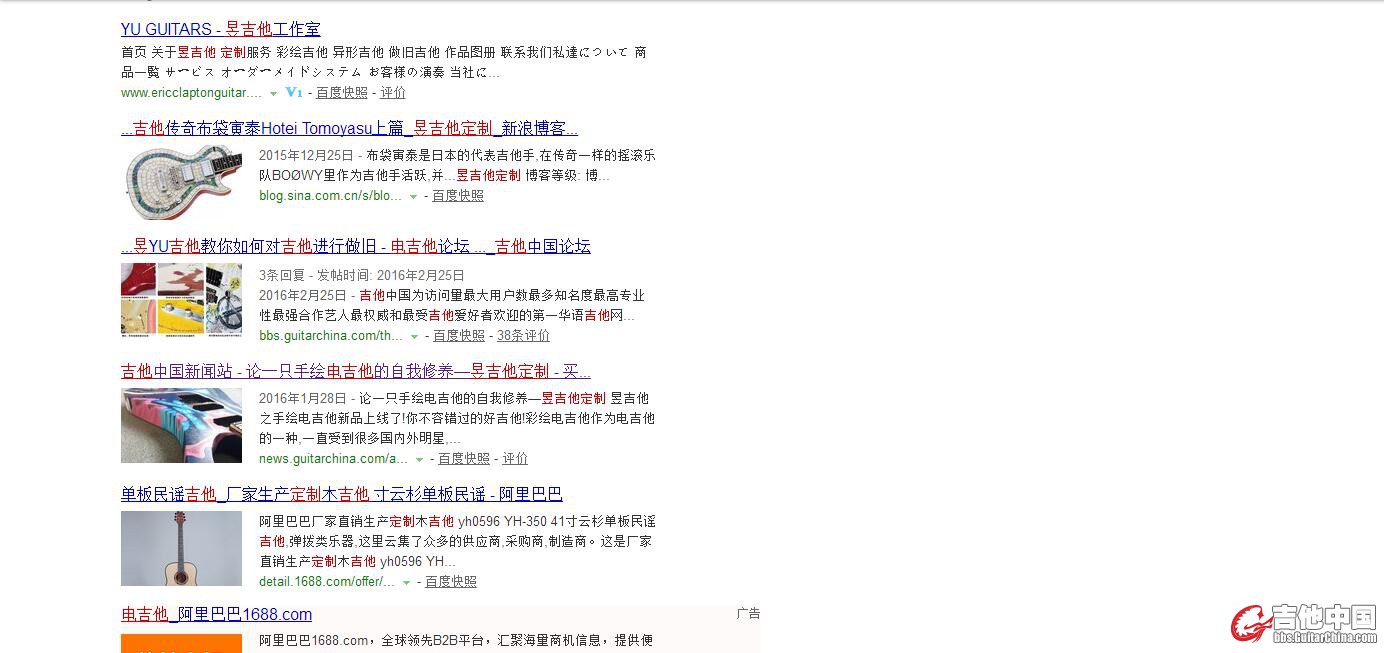Open the YU GUITARS 昱吉他工作室 result title
The image size is (1384, 653).
pos(220,29)
